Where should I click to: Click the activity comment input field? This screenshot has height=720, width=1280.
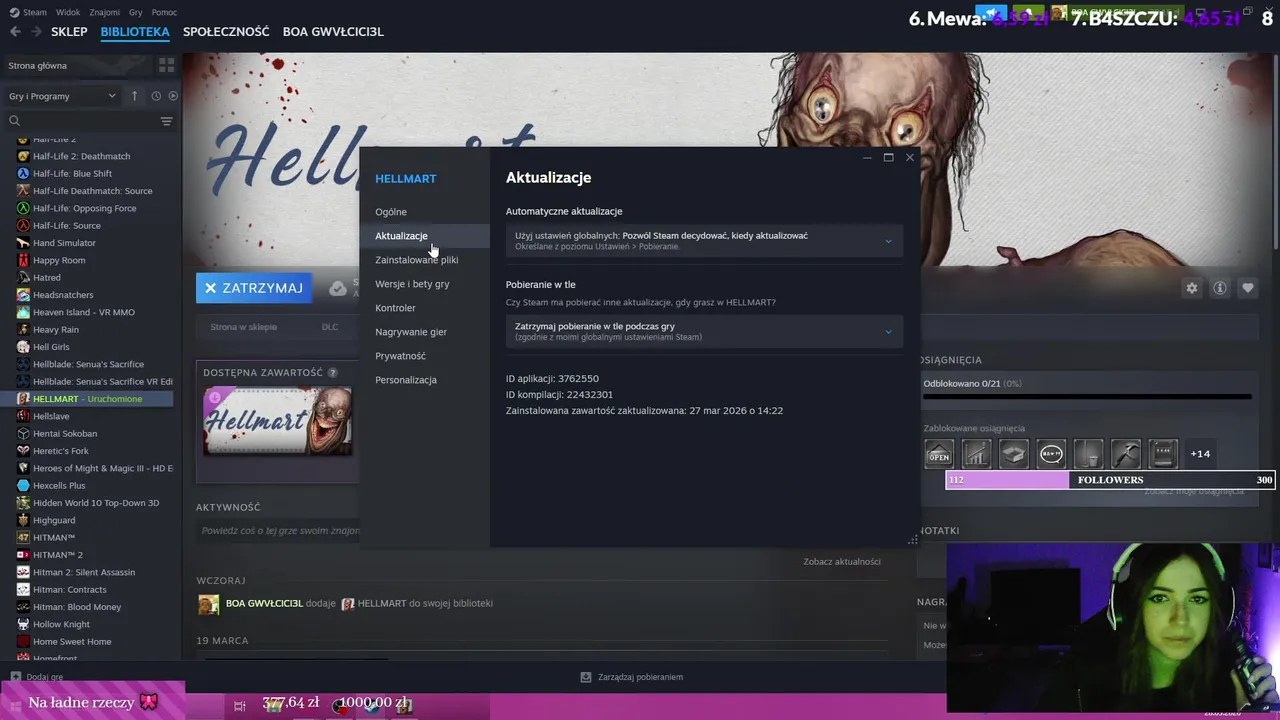pos(278,531)
